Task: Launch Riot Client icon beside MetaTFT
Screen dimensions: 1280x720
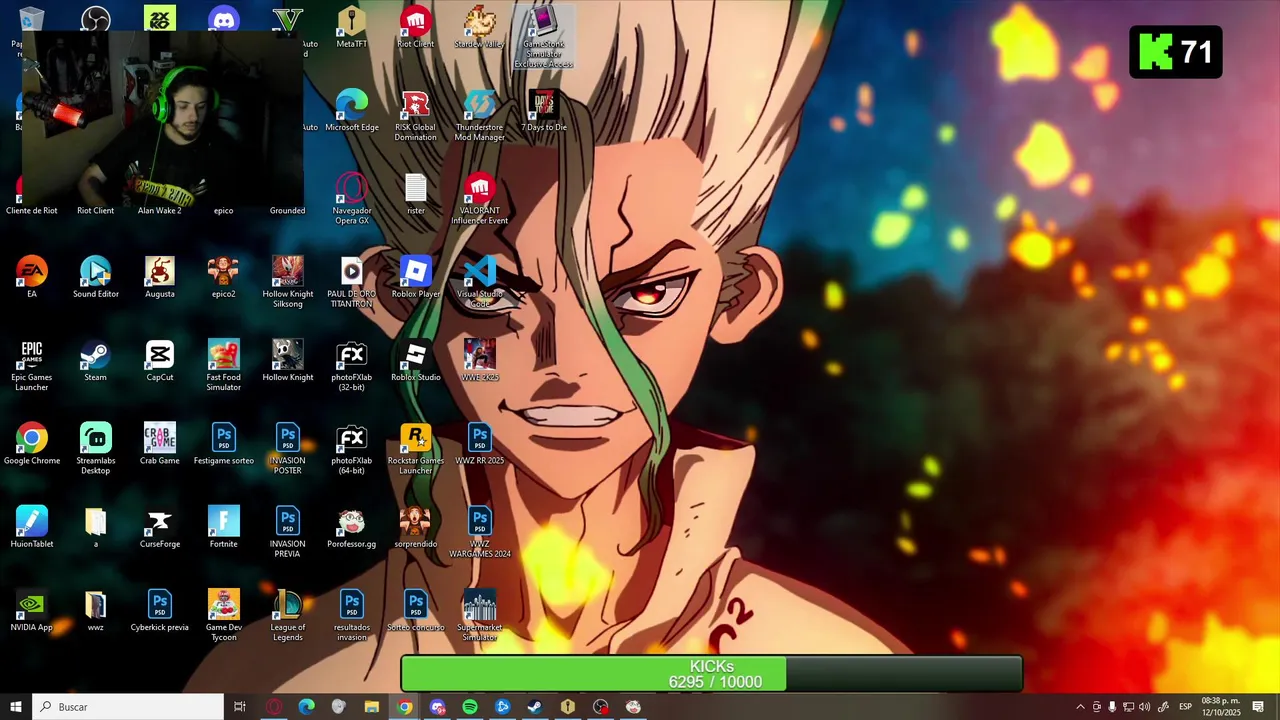Action: (x=415, y=29)
